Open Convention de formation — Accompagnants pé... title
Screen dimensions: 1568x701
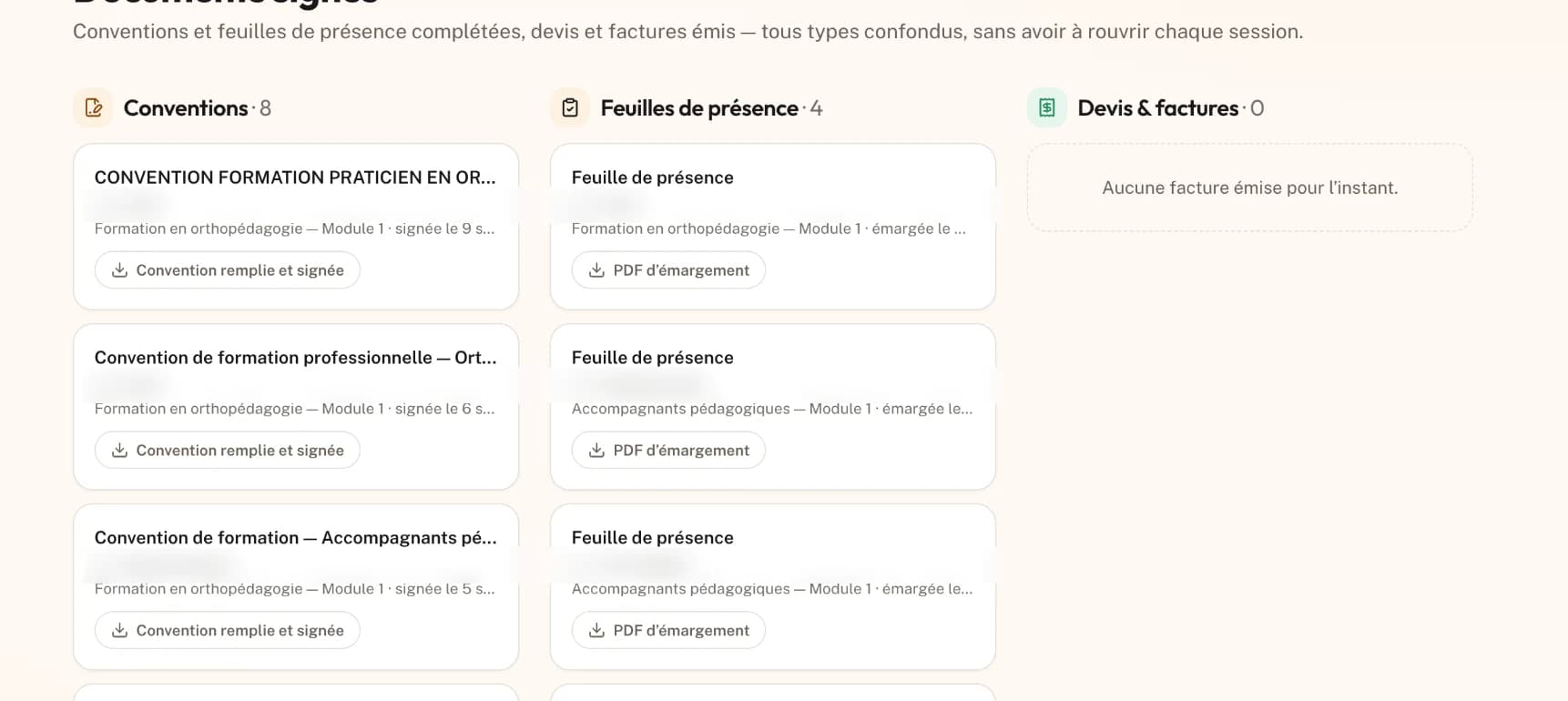(295, 538)
